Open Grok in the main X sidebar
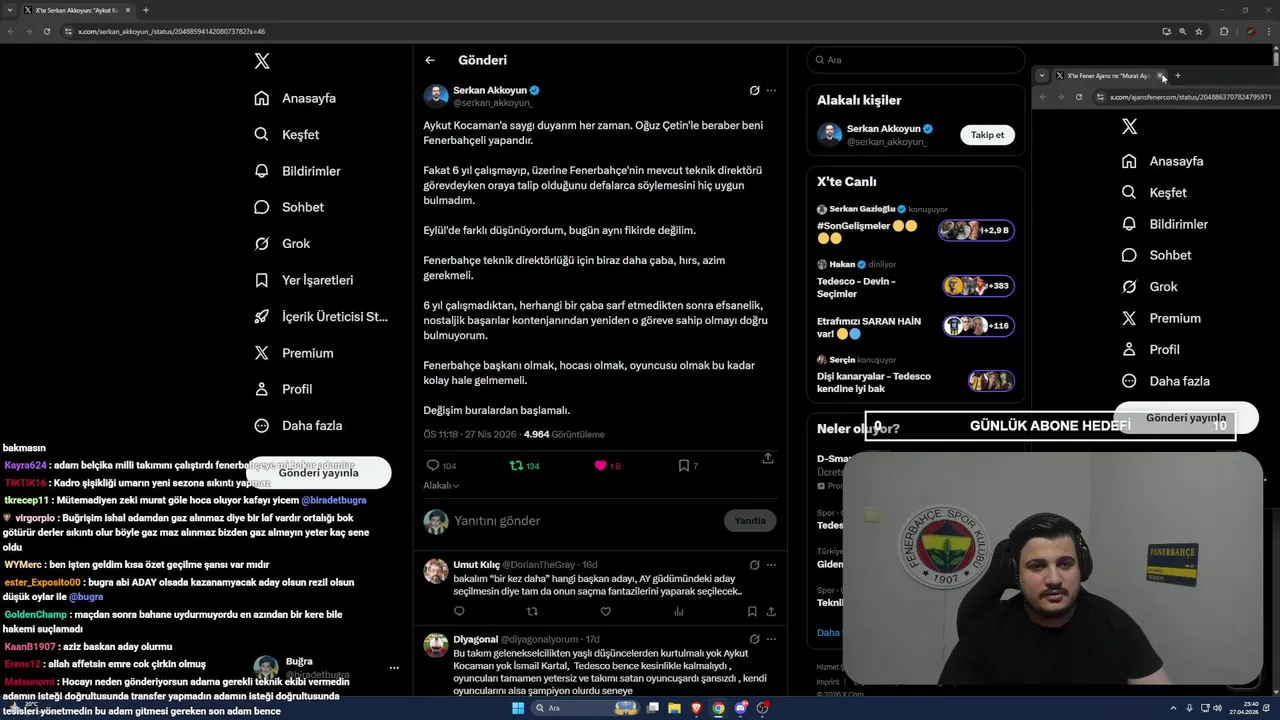This screenshot has height=720, width=1280. click(x=282, y=243)
